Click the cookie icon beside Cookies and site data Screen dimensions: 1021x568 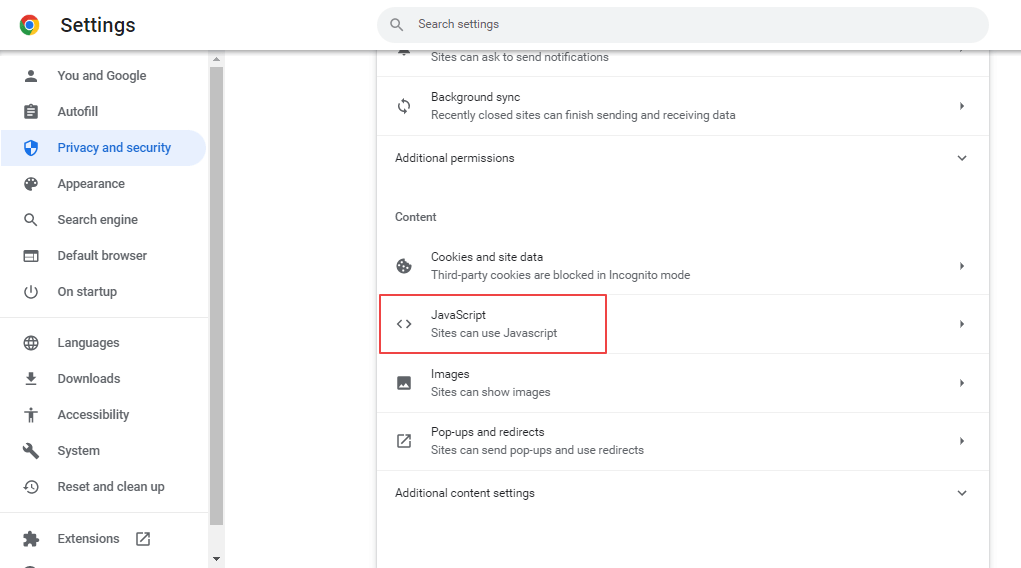click(x=404, y=266)
